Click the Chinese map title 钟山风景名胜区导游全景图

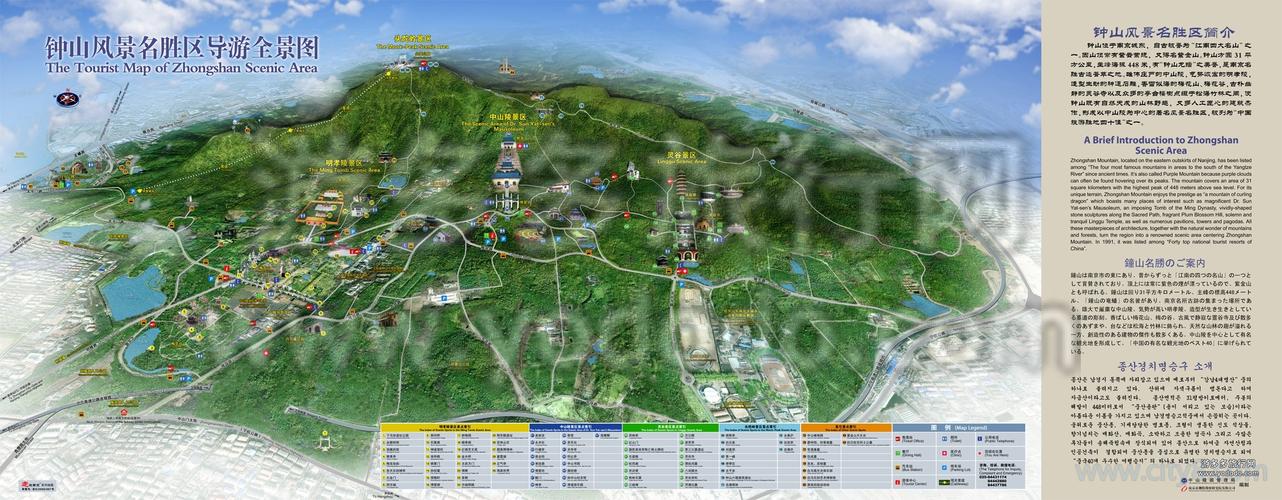[x=181, y=47]
